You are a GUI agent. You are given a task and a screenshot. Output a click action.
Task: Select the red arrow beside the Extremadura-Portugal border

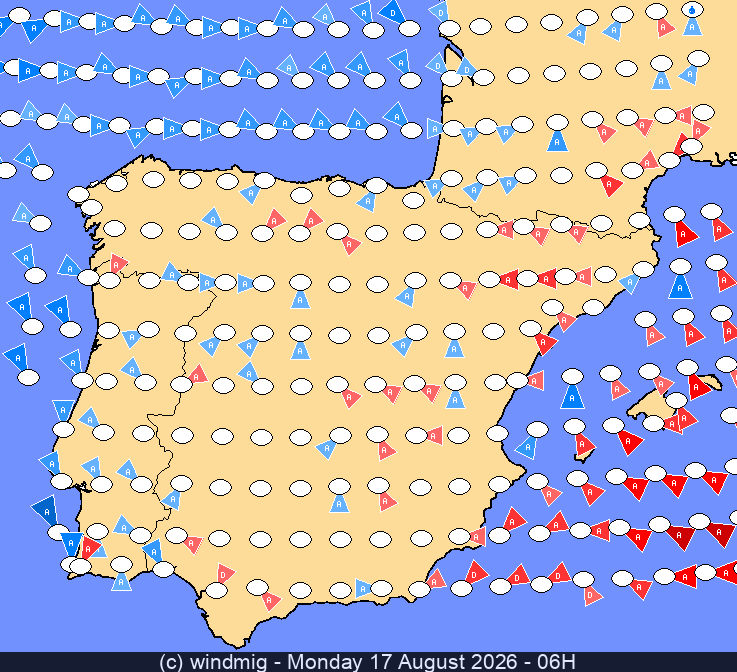(x=198, y=374)
